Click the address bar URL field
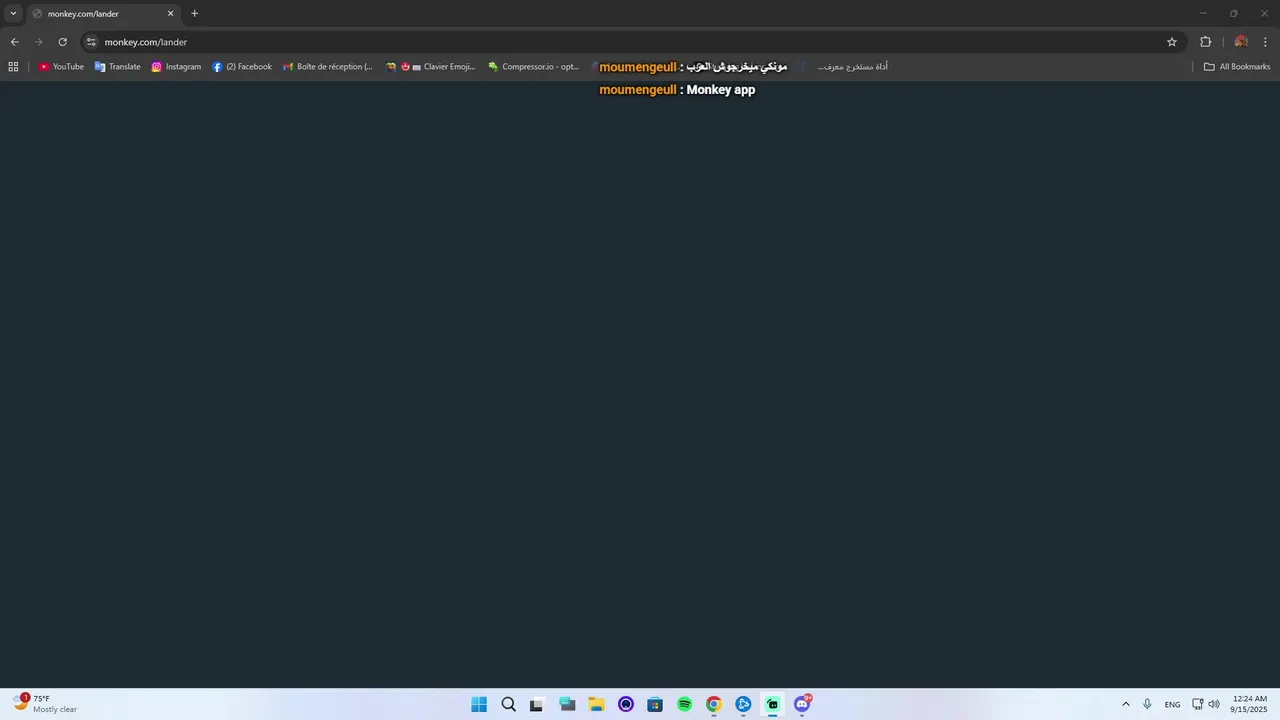 (x=630, y=42)
